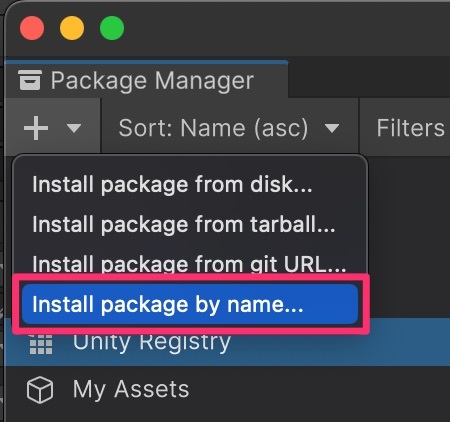Select Install package by name...
450x422 pixels.
coord(190,304)
